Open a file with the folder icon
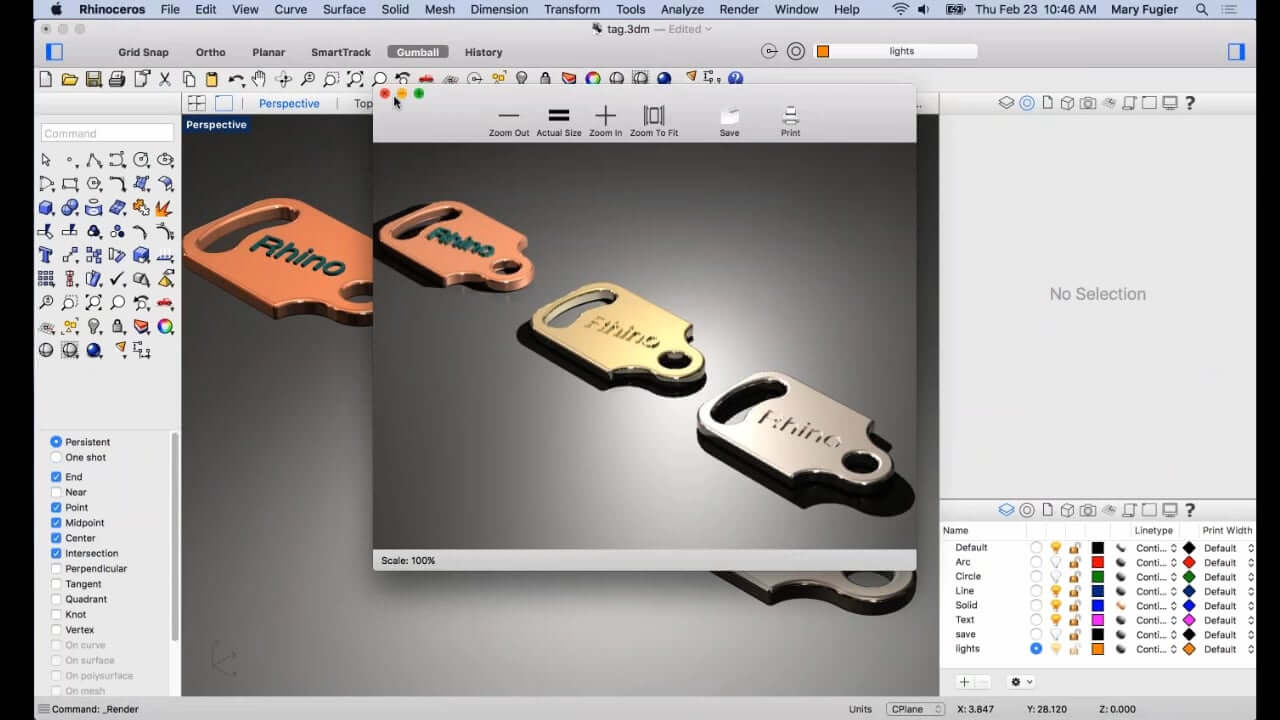Screen dimensions: 1280x720 click(x=69, y=79)
